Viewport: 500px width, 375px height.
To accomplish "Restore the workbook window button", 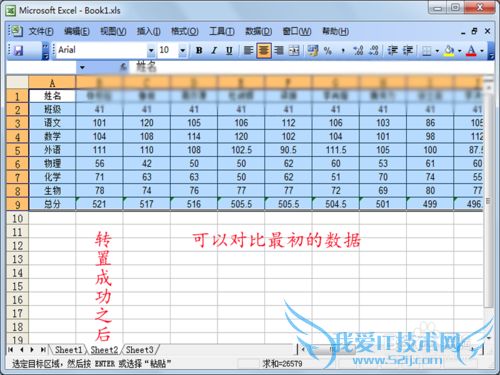I will (474, 31).
